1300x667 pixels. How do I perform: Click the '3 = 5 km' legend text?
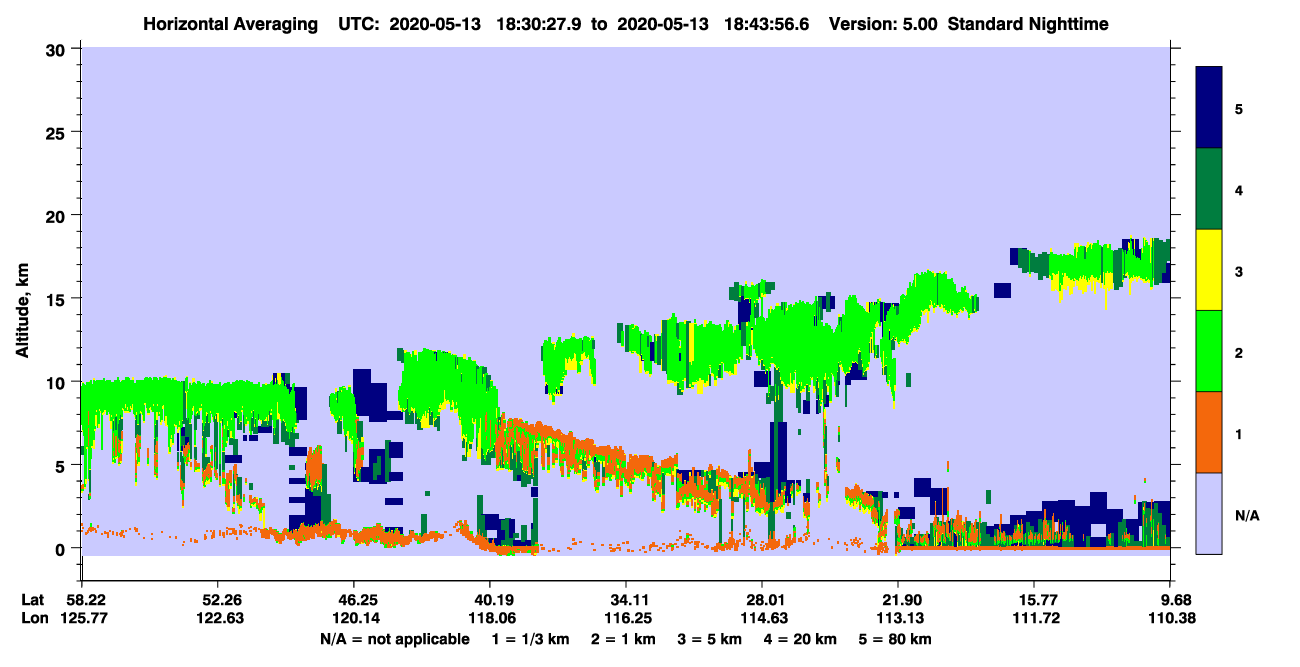pyautogui.click(x=710, y=639)
